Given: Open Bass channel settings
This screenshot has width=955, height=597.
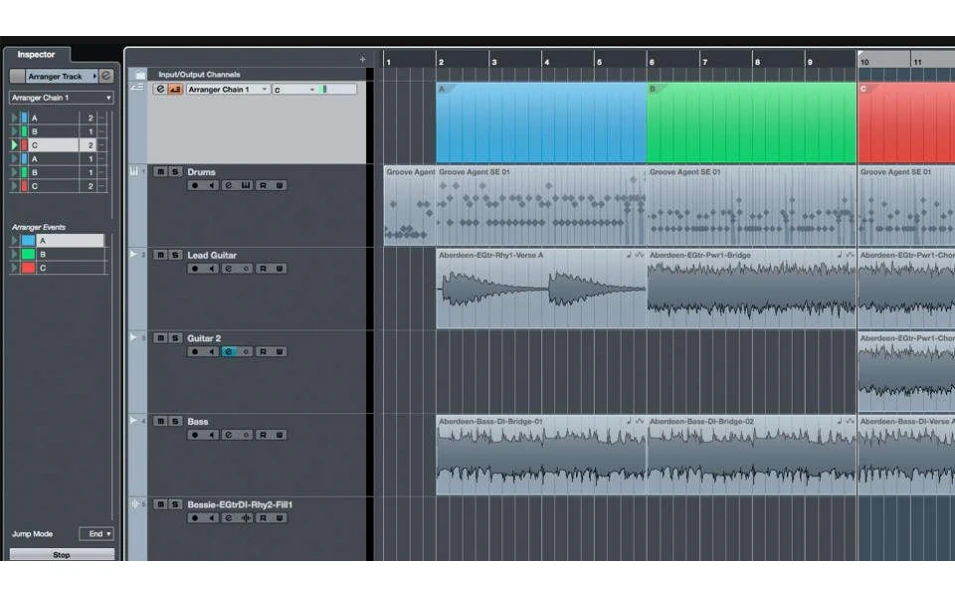Looking at the screenshot, I should coord(228,435).
